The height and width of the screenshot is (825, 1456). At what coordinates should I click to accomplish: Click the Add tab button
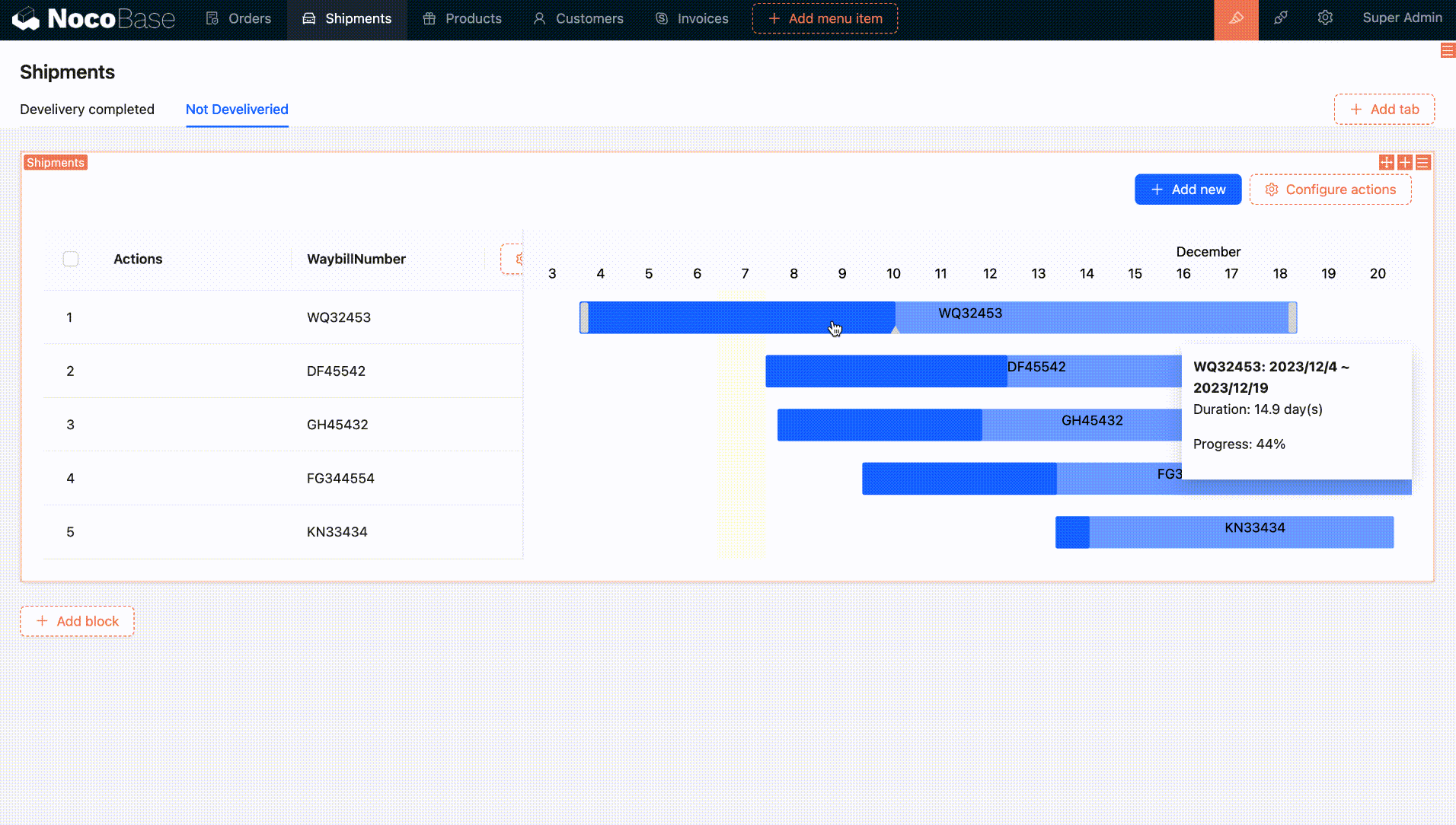pyautogui.click(x=1384, y=110)
